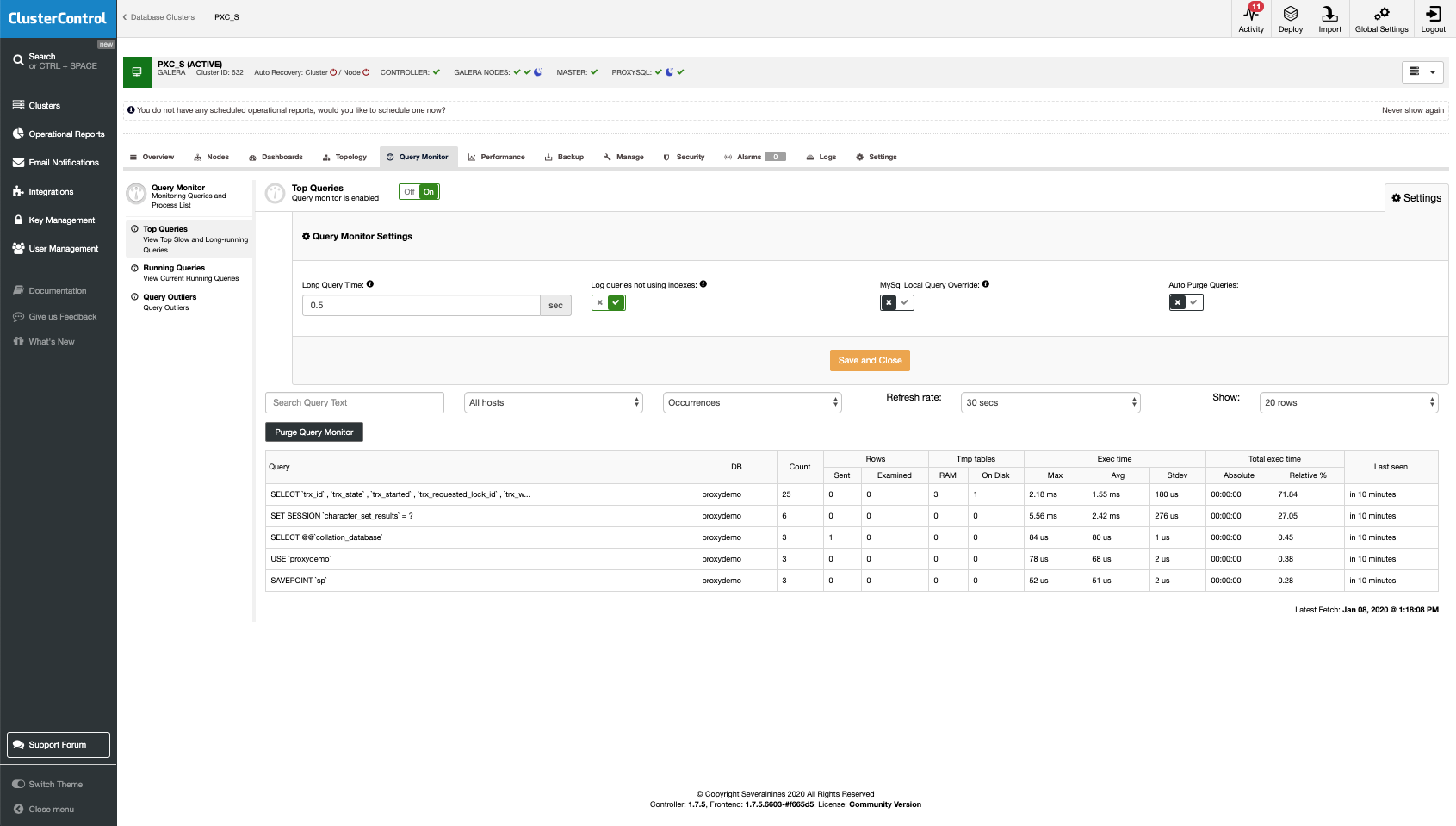Click the Last seen column header
Screen dimensions: 1456x826
tap(1391, 467)
